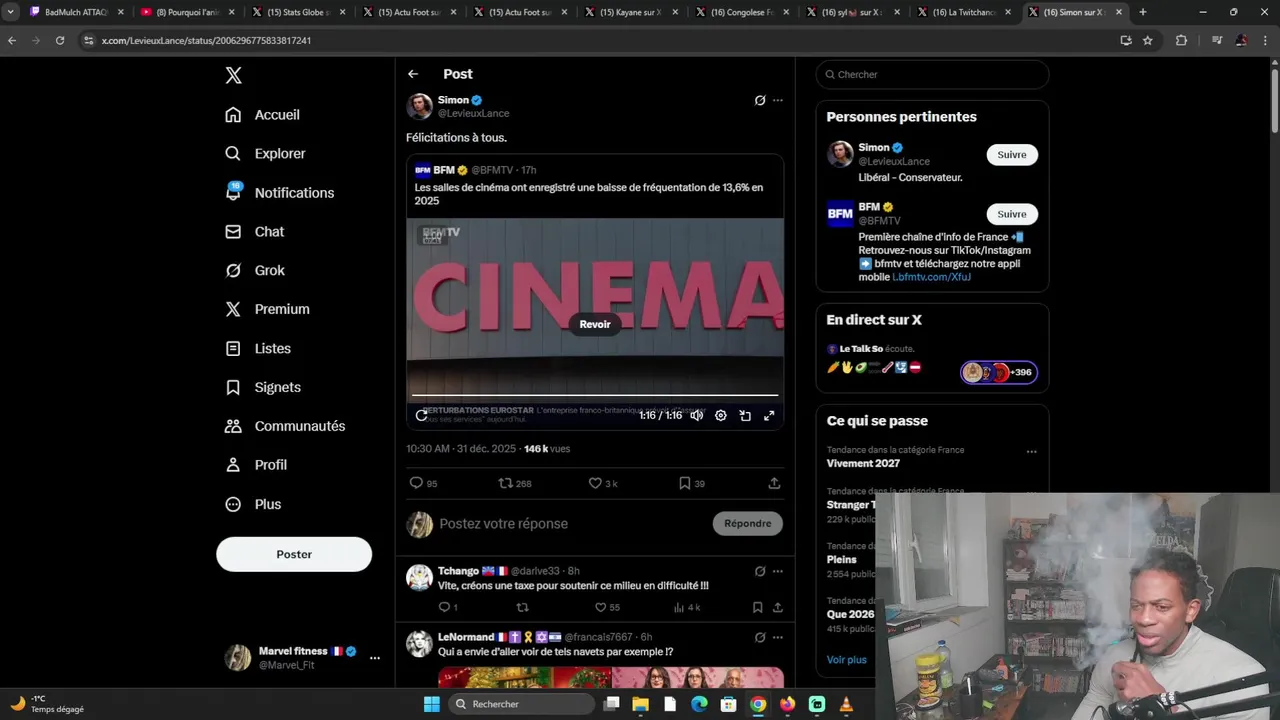Open more options on Simon's post
Screen dimensions: 1280x720
778,101
